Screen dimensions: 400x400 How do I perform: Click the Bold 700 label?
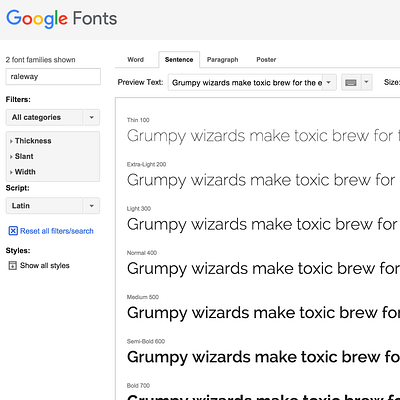click(x=138, y=386)
